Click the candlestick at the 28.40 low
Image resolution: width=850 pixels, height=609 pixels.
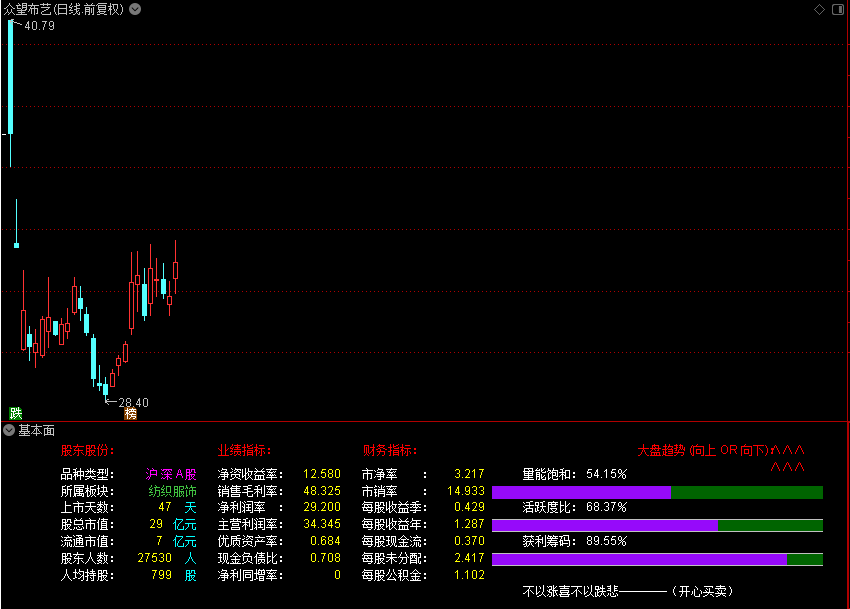click(105, 387)
